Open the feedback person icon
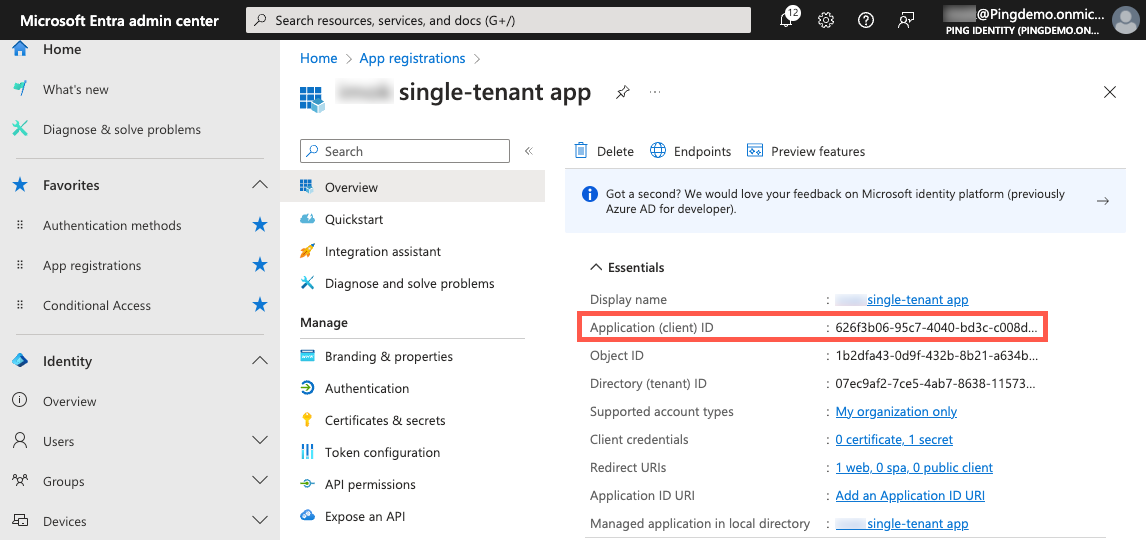This screenshot has width=1146, height=540. click(x=906, y=20)
